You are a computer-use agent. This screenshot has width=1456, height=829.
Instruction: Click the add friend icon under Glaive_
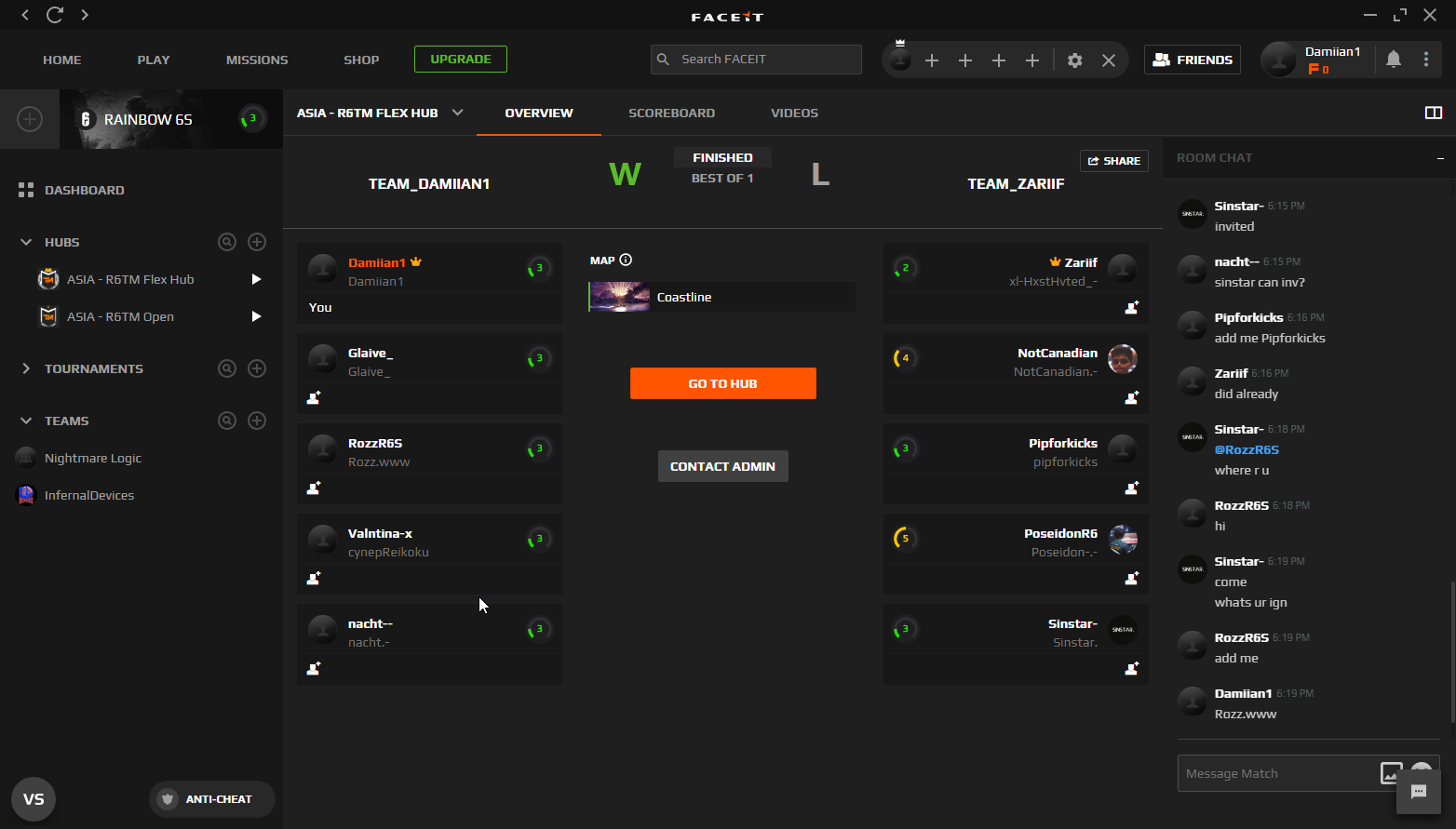[x=314, y=397]
